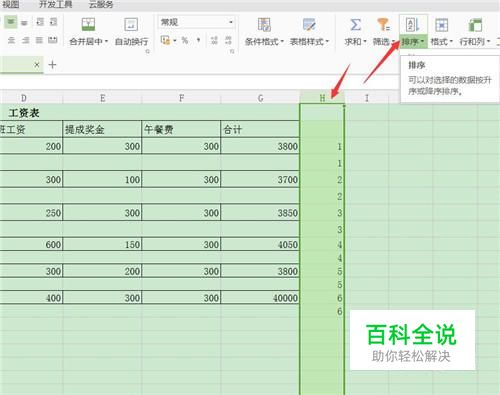500x395 pixels.
Task: Click the increase decimal places icon
Action: [214, 40]
